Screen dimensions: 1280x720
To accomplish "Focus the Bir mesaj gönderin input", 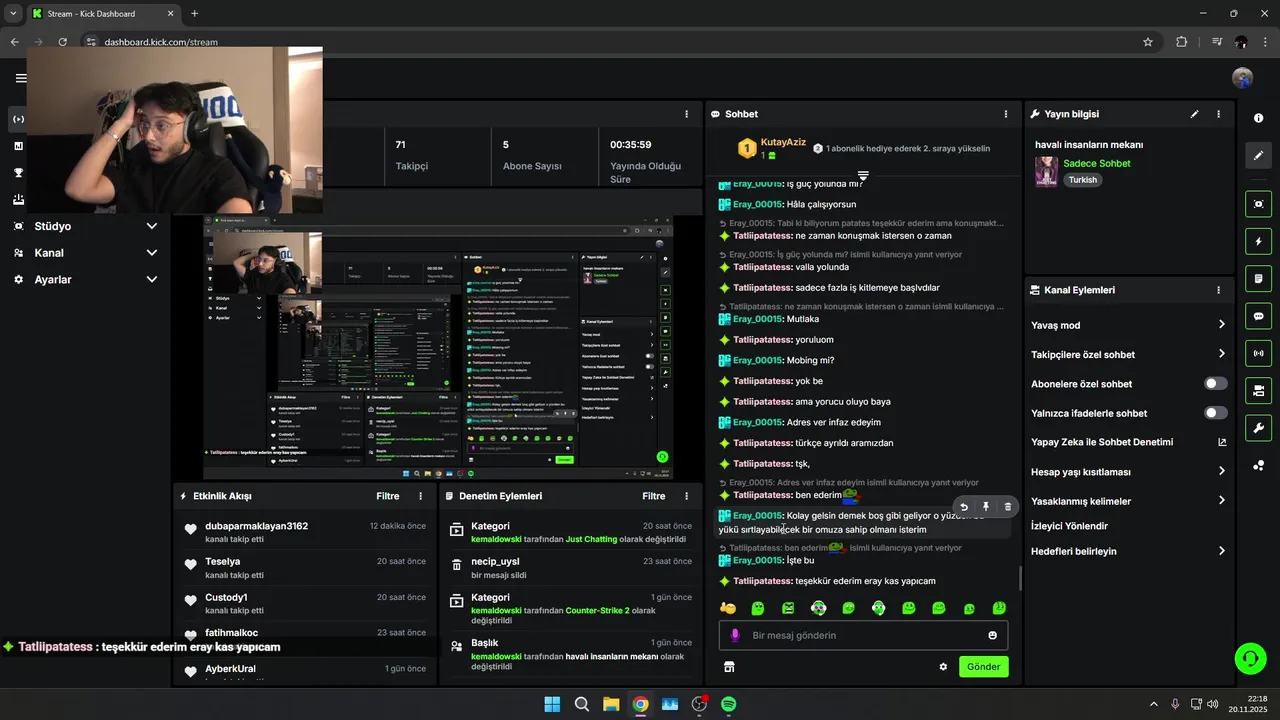I will click(x=863, y=635).
